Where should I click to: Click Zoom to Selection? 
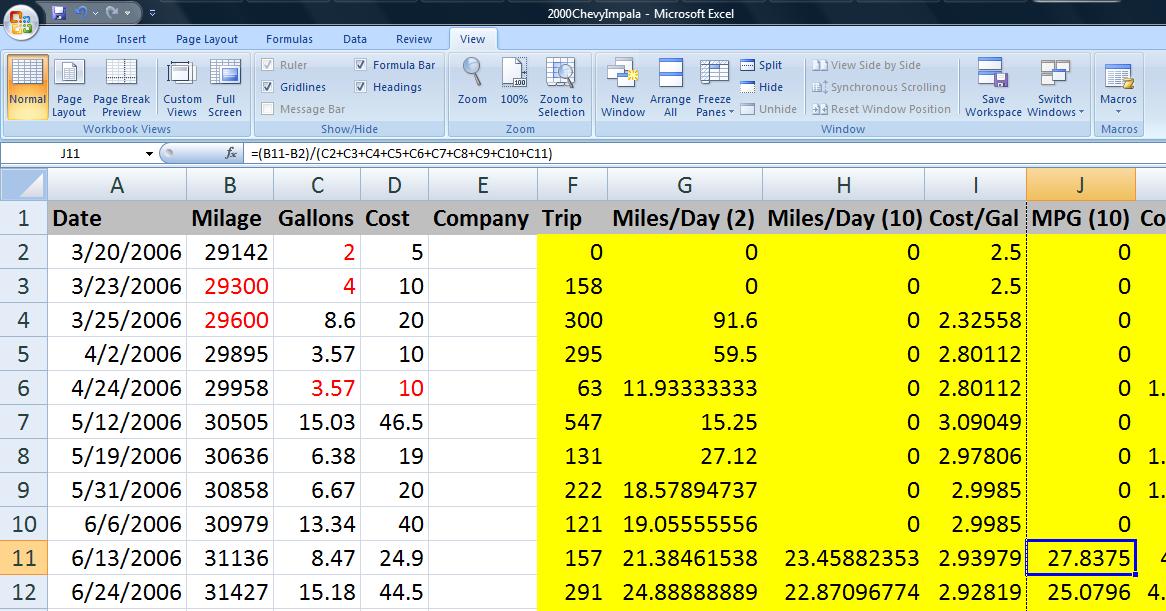(x=561, y=87)
